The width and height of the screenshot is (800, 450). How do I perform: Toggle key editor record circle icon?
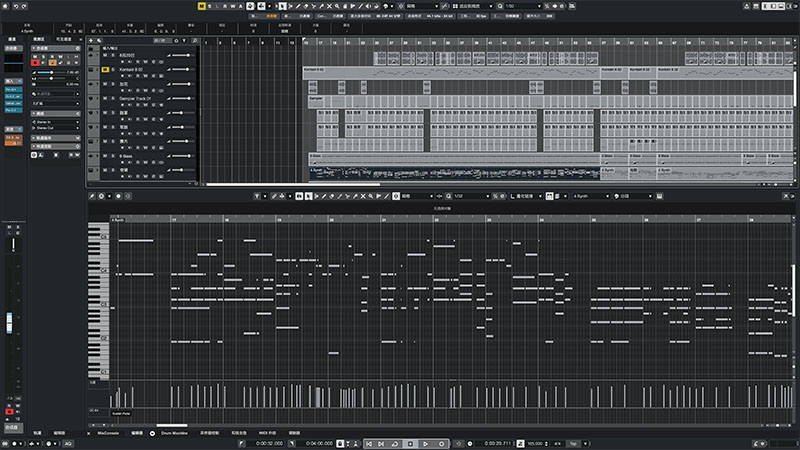tap(118, 196)
